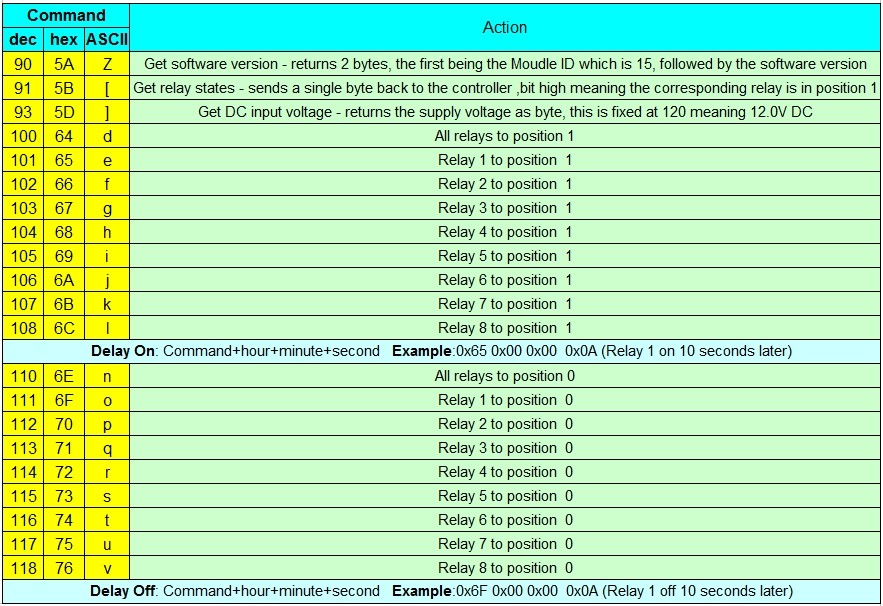Select 'Relay 2 to position 0' text
The height and width of the screenshot is (606, 883).
(x=505, y=424)
